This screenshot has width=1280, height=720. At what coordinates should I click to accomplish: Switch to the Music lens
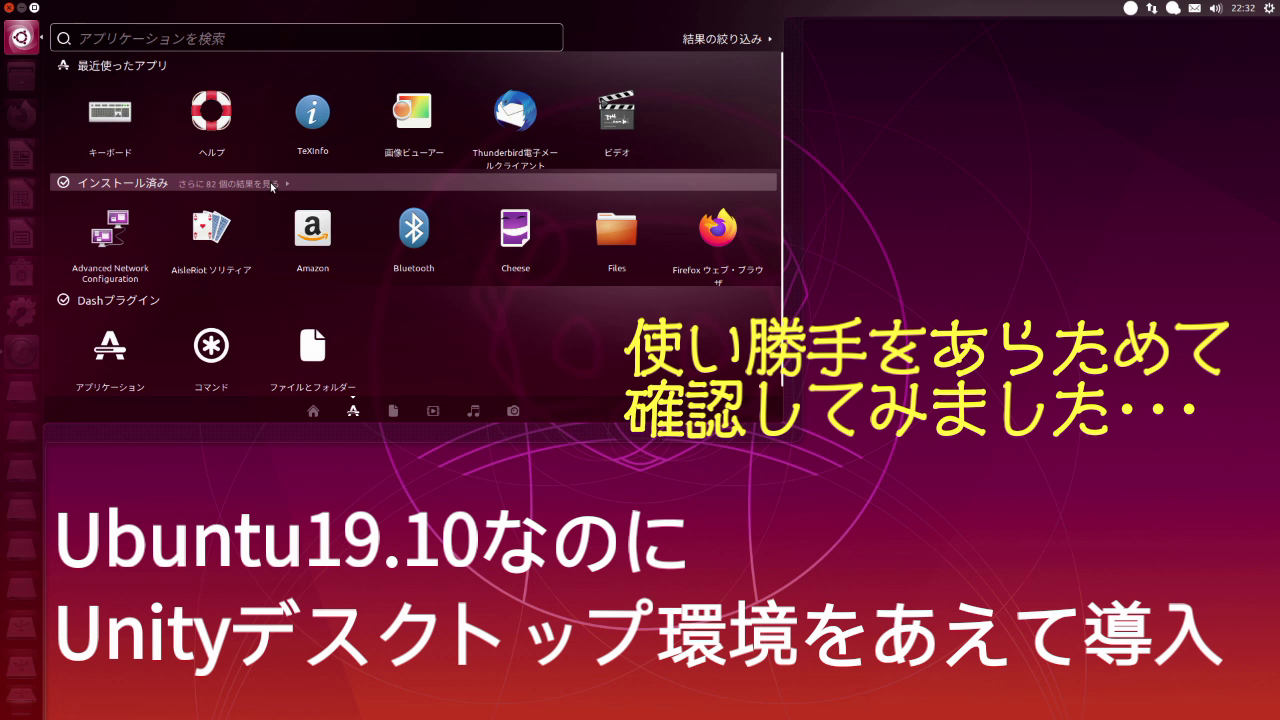474,411
